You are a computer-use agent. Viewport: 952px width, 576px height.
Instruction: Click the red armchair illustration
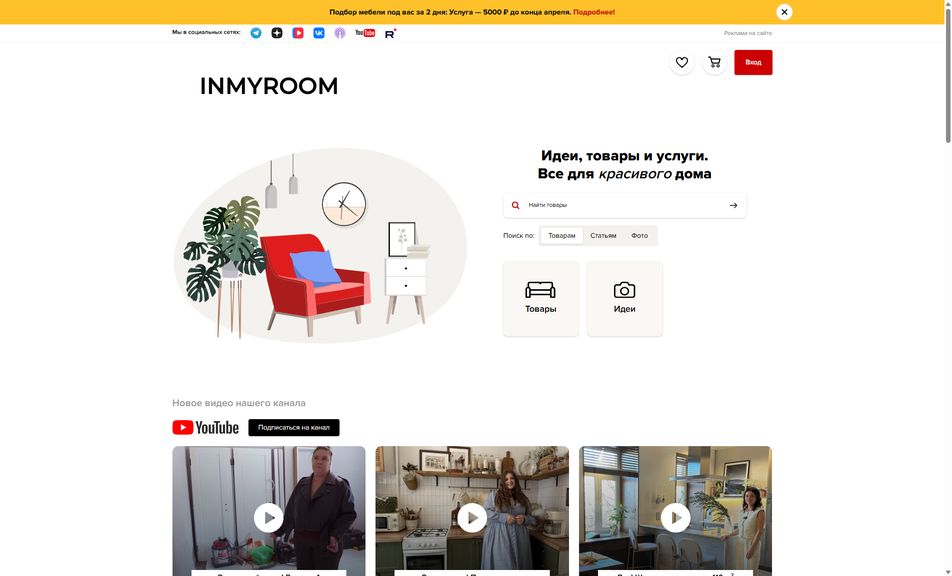pyautogui.click(x=316, y=283)
